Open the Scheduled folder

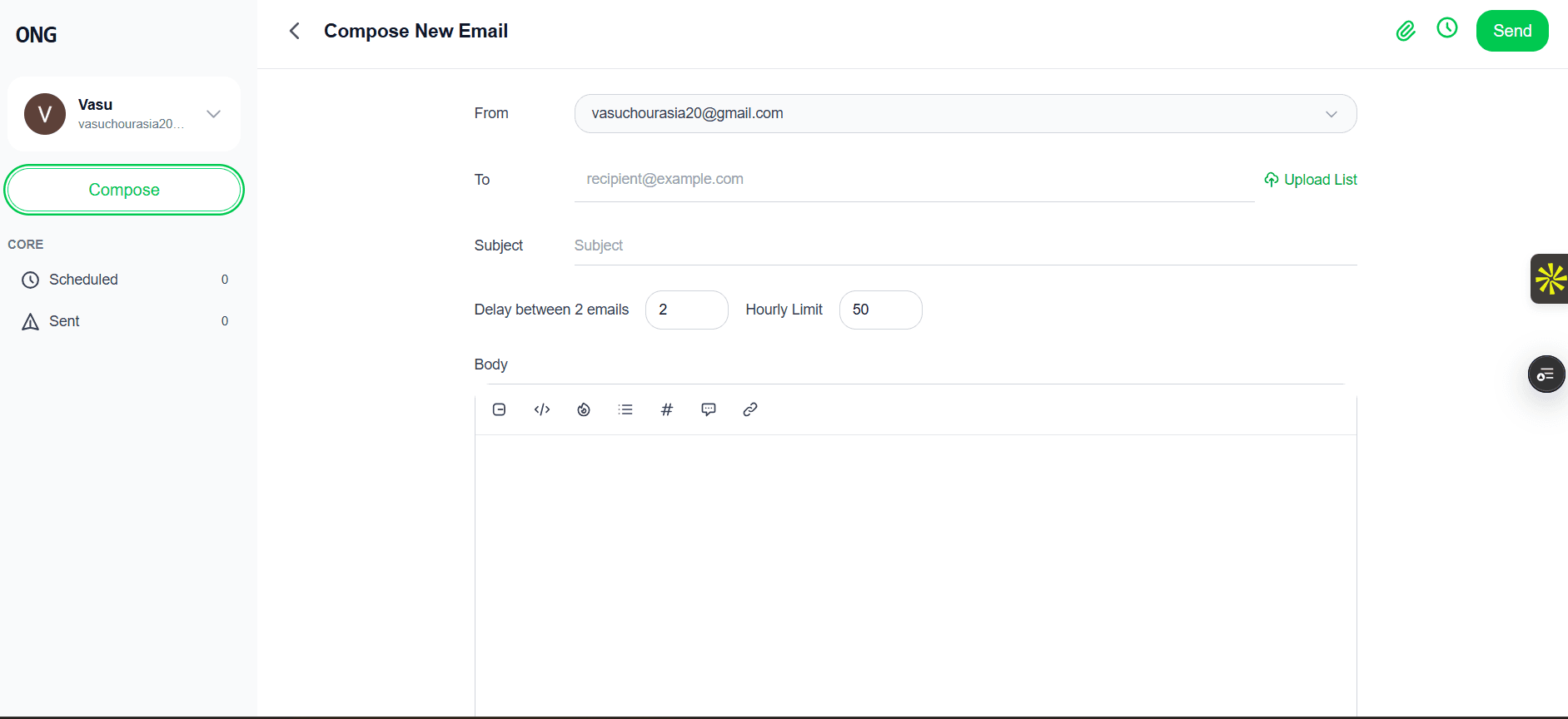coord(83,280)
